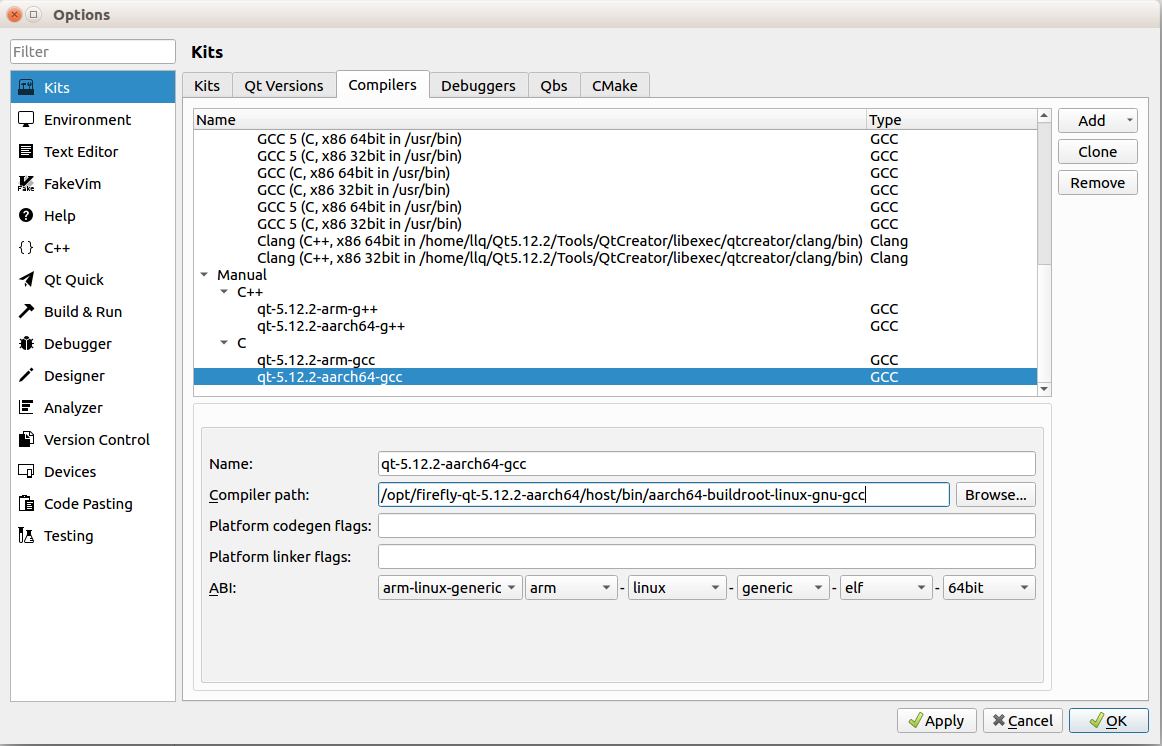The height and width of the screenshot is (746, 1162).
Task: Click the Build & Run hammer icon
Action: pyautogui.click(x=27, y=312)
